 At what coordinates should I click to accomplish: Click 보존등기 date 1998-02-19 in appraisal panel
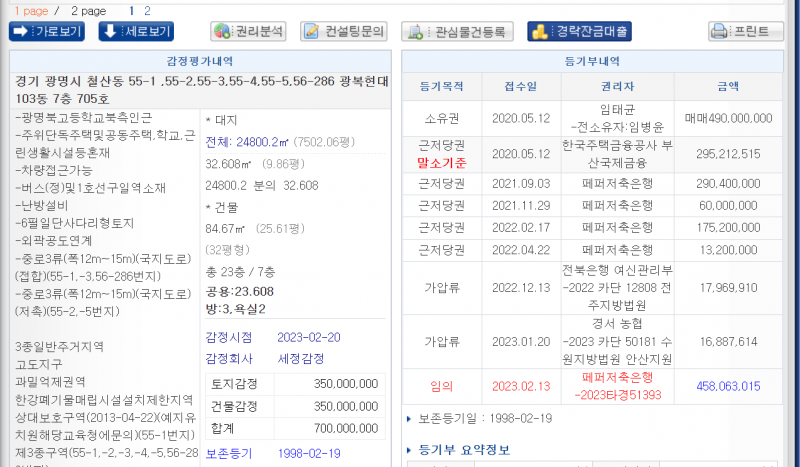click(309, 453)
